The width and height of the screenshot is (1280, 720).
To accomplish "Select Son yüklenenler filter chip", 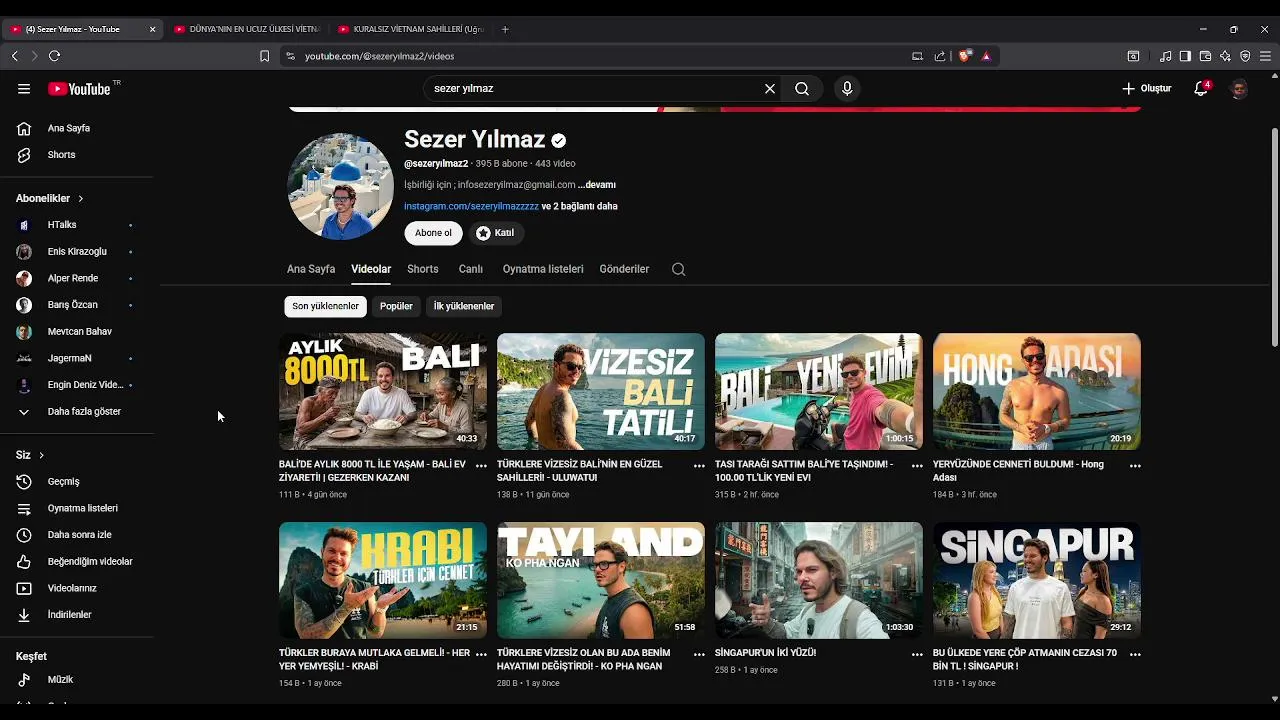I will pyautogui.click(x=325, y=306).
